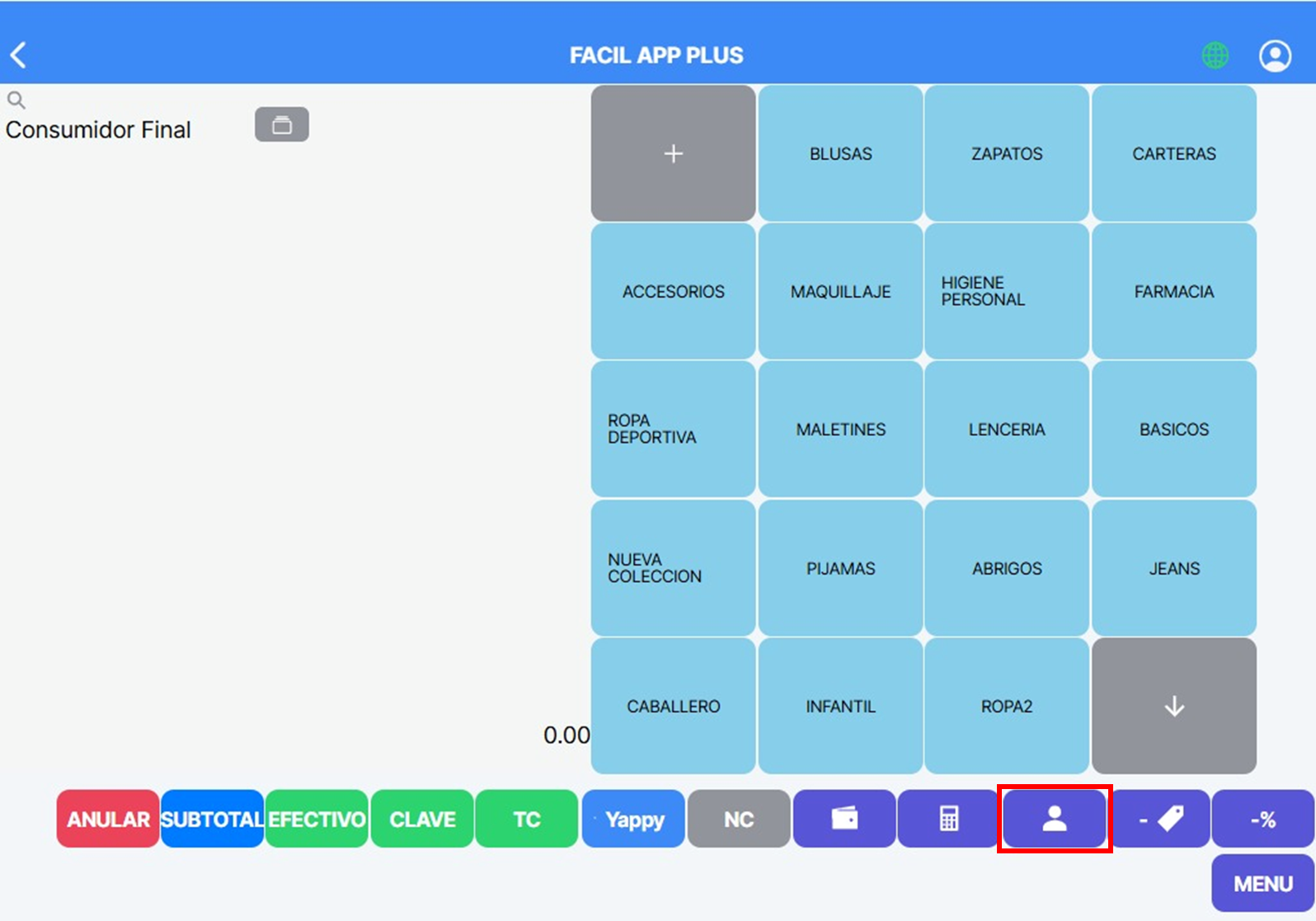This screenshot has width=1316, height=921.
Task: Apply percentage discount button
Action: click(1263, 819)
